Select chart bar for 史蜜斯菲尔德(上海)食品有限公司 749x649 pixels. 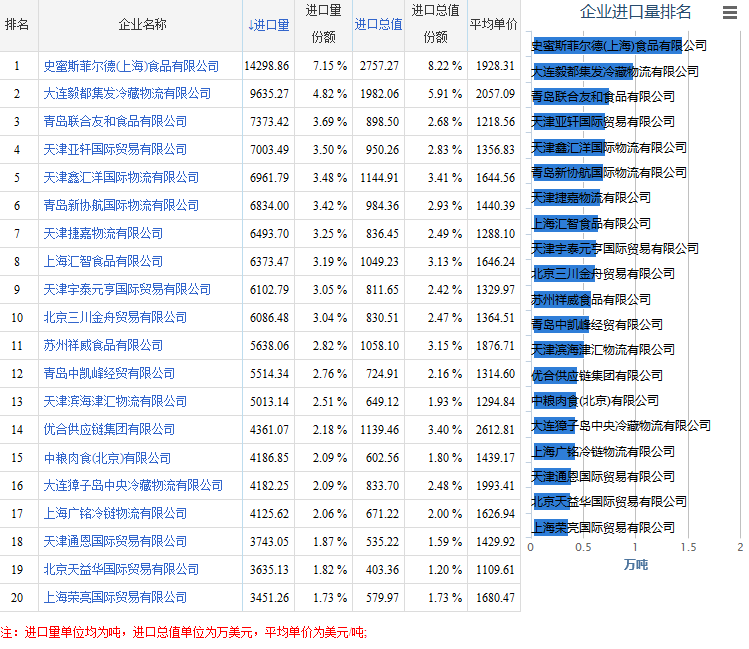[x=607, y=45]
